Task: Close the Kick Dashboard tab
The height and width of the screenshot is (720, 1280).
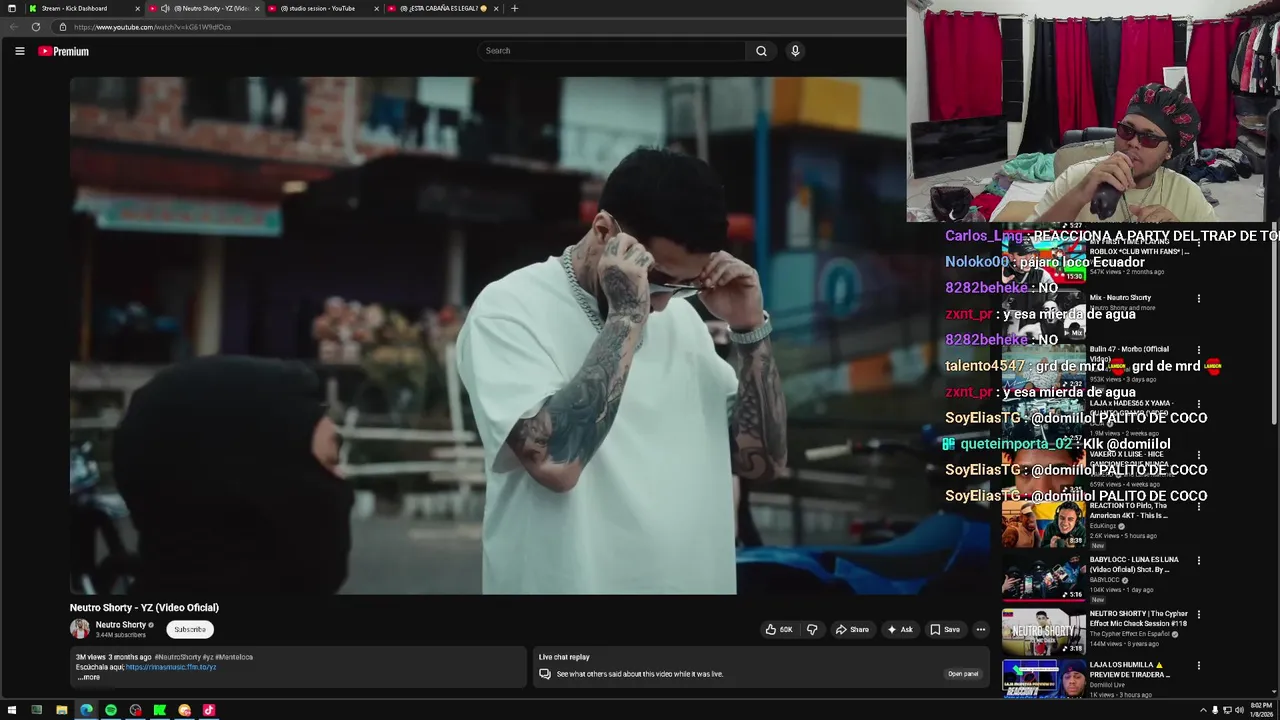Action: tap(138, 8)
